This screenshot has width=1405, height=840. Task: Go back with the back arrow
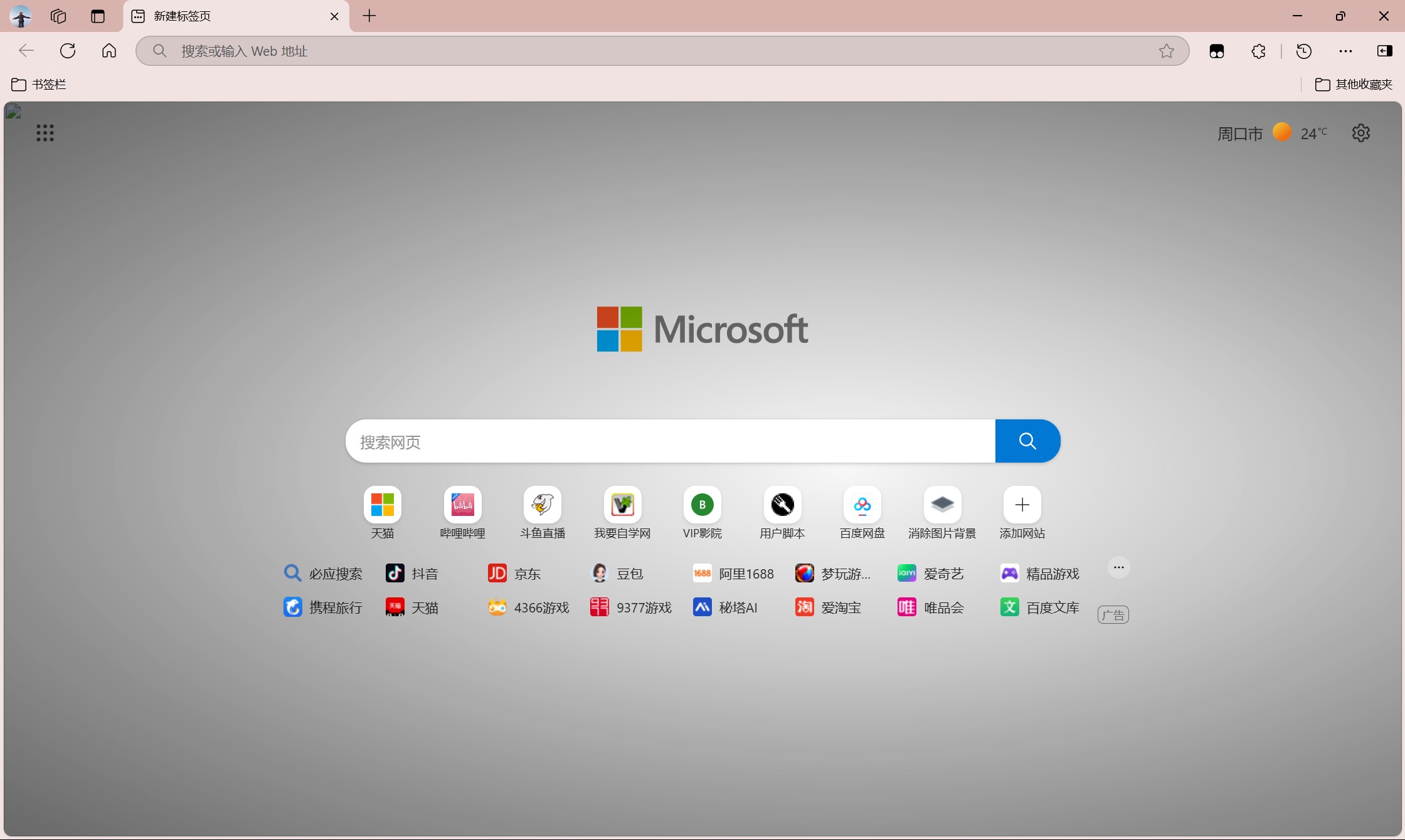click(26, 51)
